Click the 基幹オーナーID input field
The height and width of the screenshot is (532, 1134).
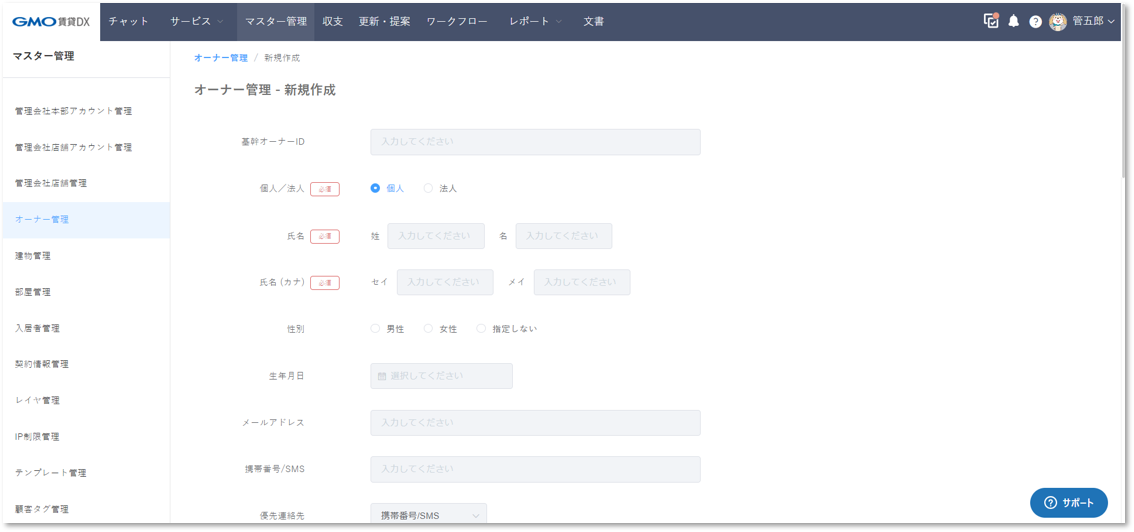[535, 142]
